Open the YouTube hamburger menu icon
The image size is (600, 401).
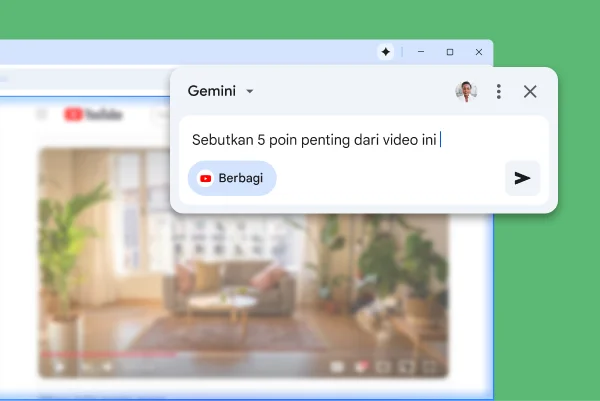coord(41,114)
